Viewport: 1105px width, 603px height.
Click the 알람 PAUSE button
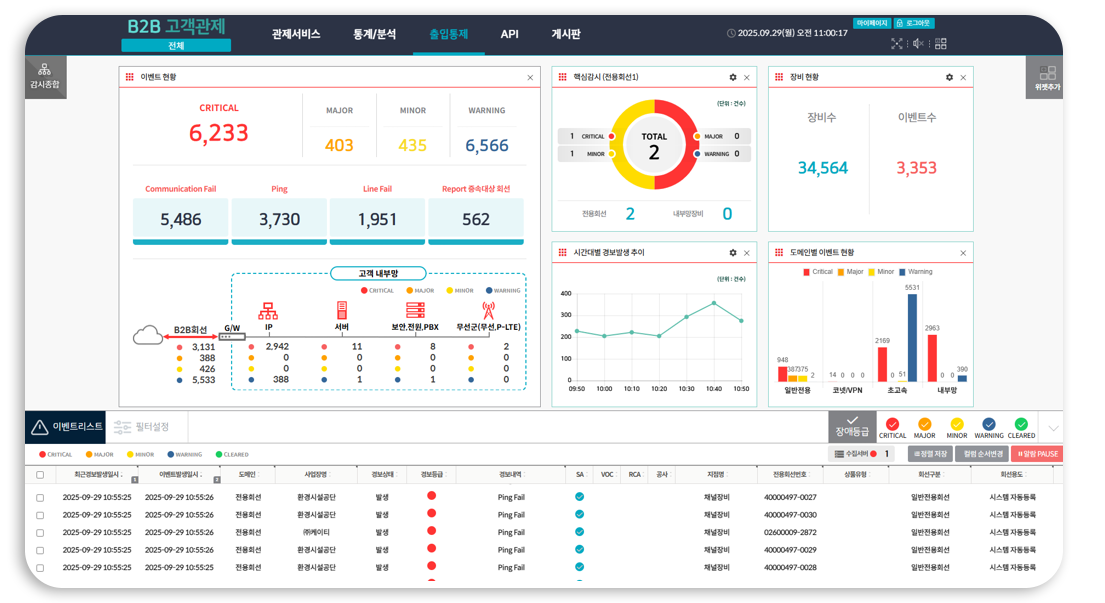1037,454
